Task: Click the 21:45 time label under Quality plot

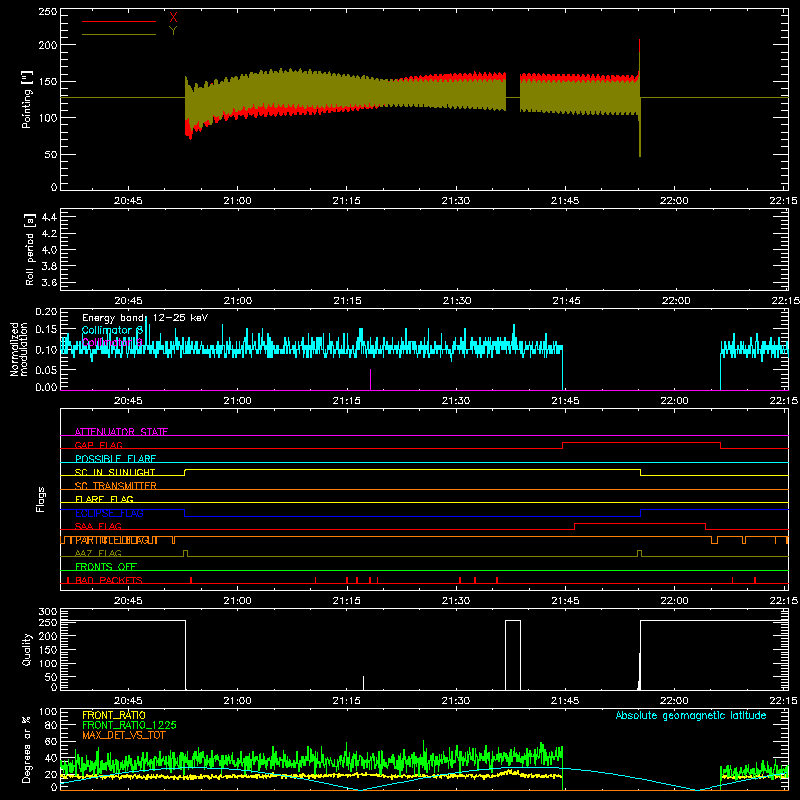Action: [565, 701]
